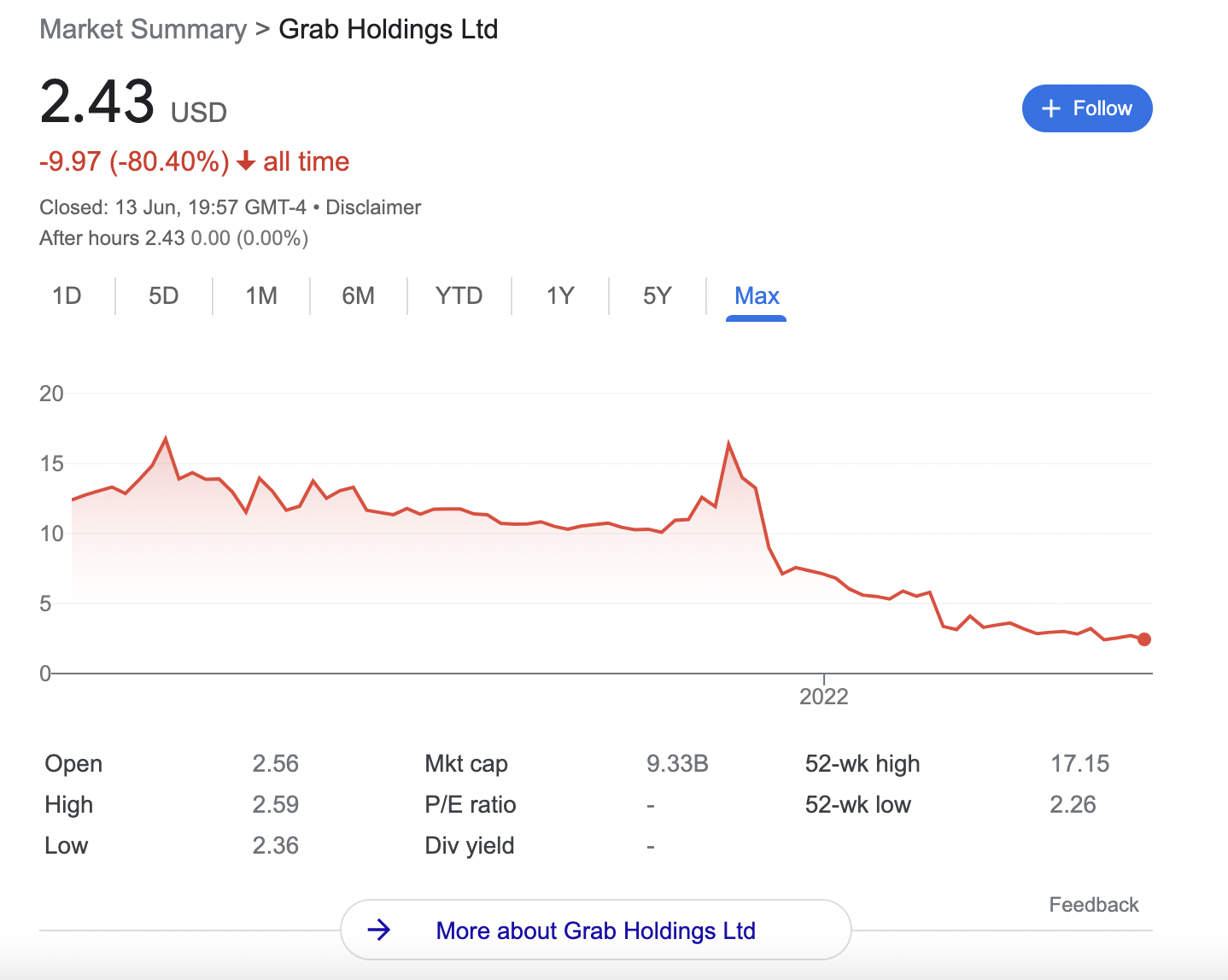This screenshot has height=980, width=1228.
Task: Click the red down arrow next to all time
Action: click(246, 160)
